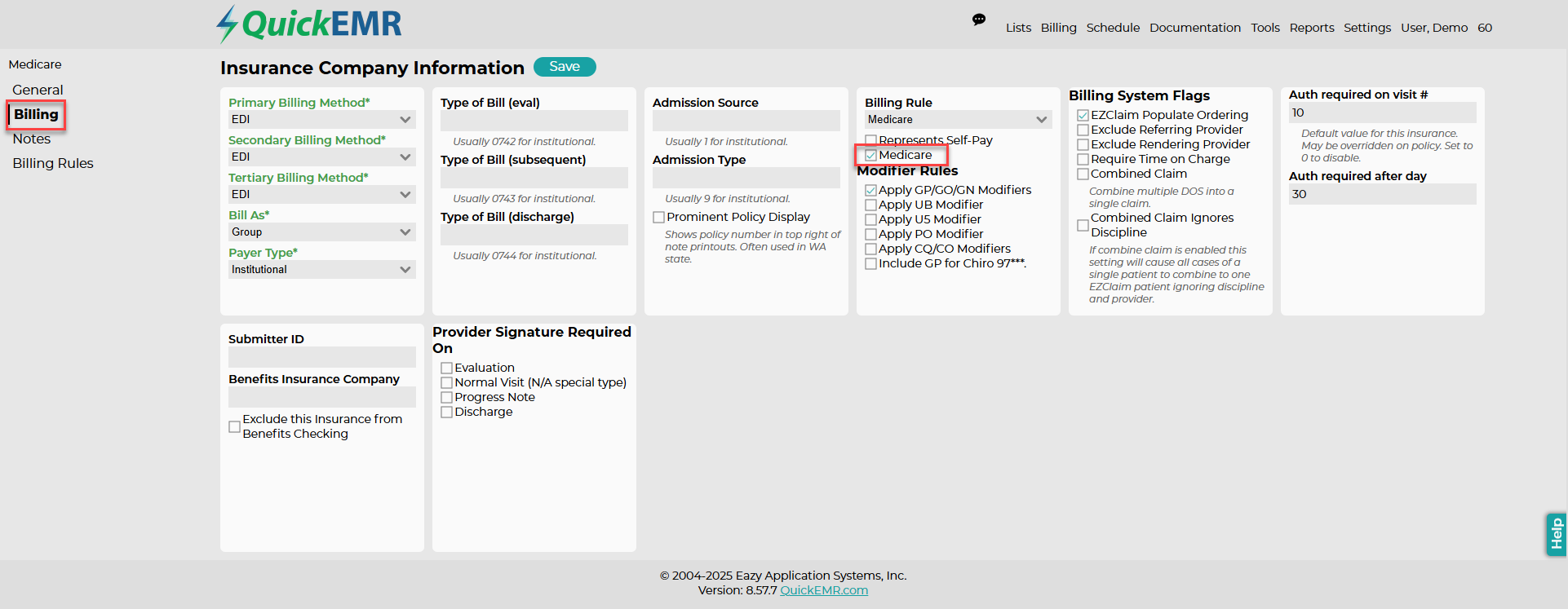The width and height of the screenshot is (1568, 609).
Task: Open the Billing top menu
Action: click(x=1058, y=28)
